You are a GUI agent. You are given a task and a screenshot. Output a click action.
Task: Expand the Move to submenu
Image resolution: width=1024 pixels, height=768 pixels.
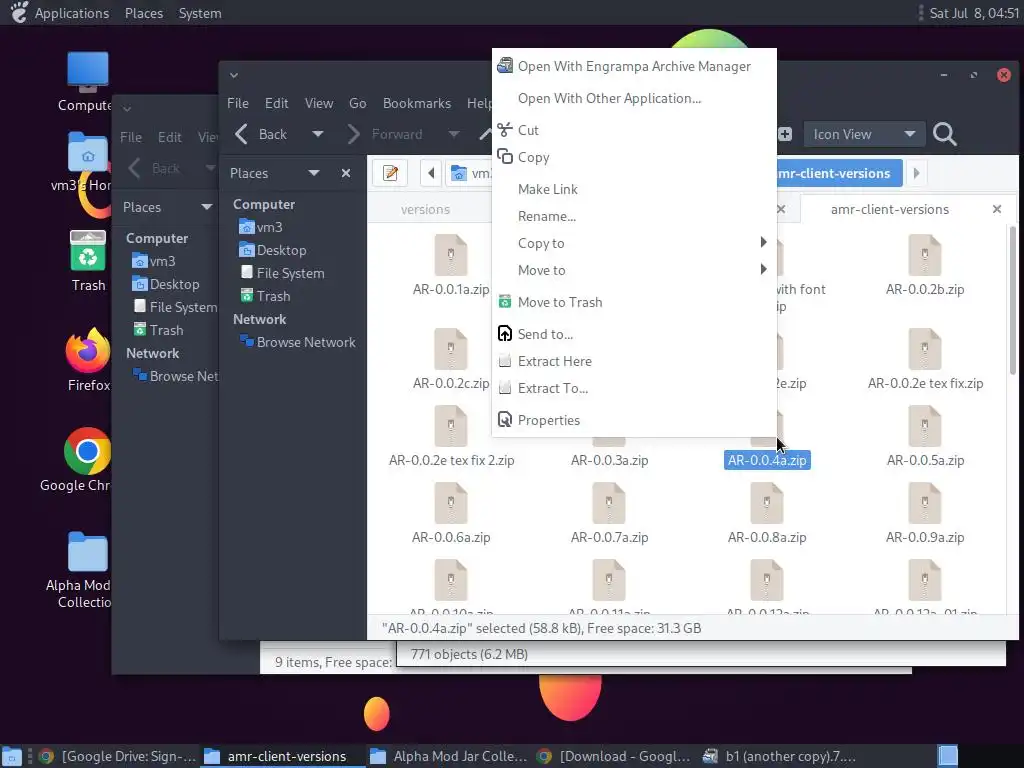pos(633,270)
